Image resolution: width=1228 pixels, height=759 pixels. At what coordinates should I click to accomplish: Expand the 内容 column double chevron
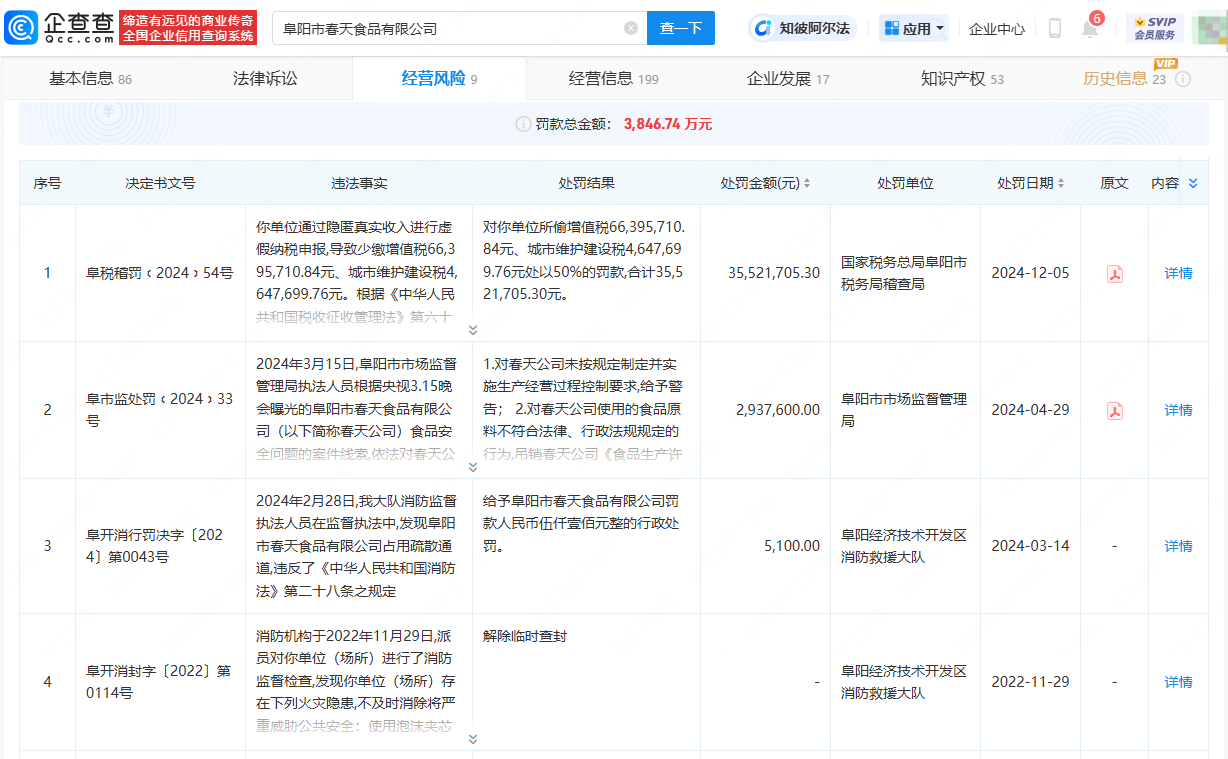coord(1192,183)
